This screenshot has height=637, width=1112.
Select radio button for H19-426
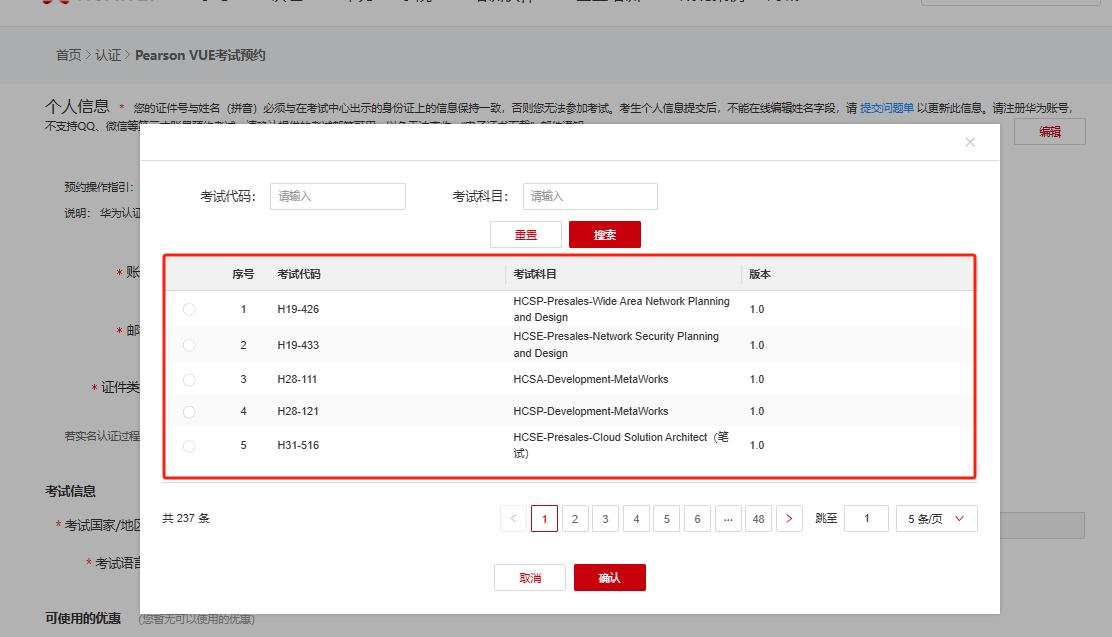point(189,309)
